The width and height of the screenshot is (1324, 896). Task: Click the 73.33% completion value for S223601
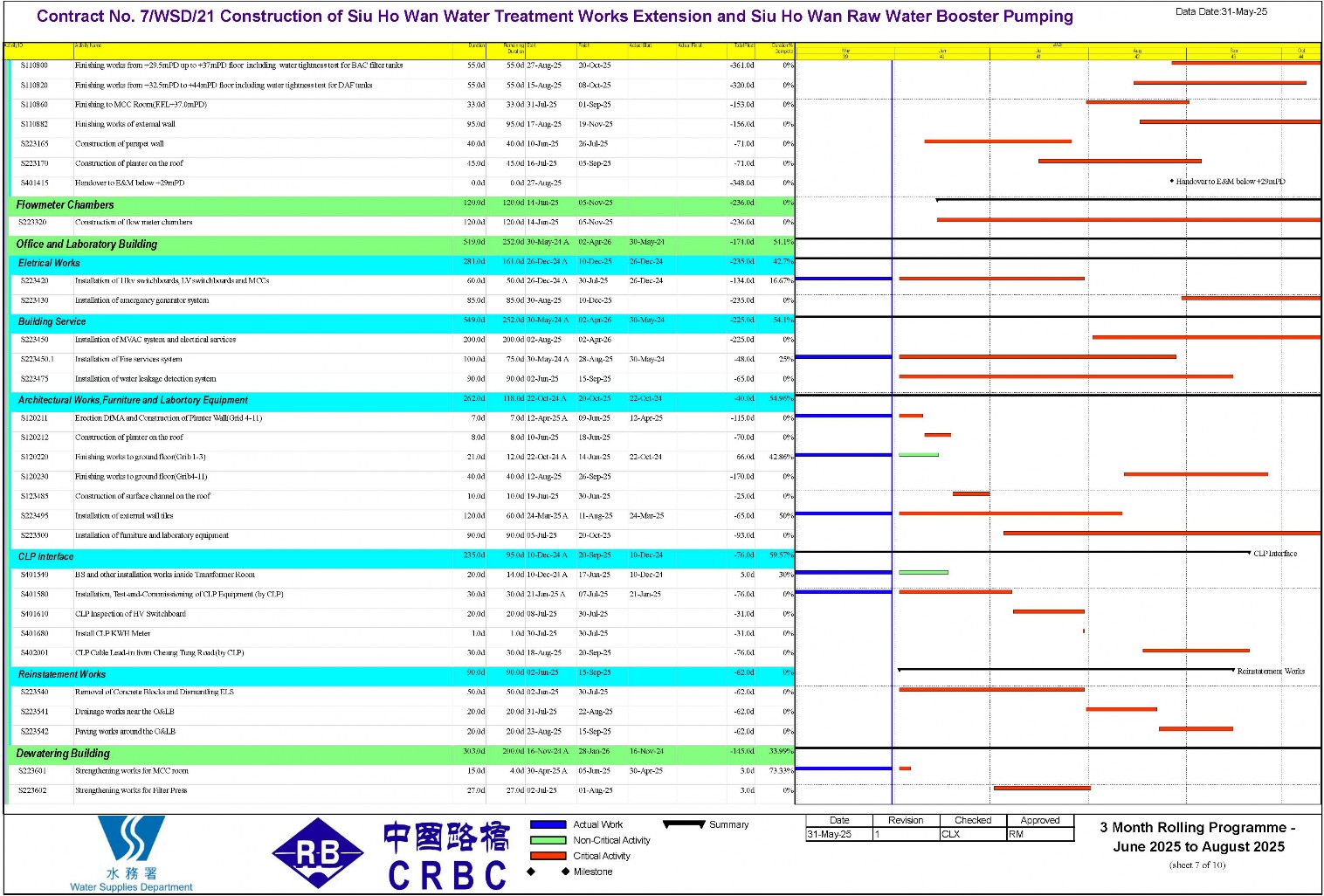coord(781,771)
